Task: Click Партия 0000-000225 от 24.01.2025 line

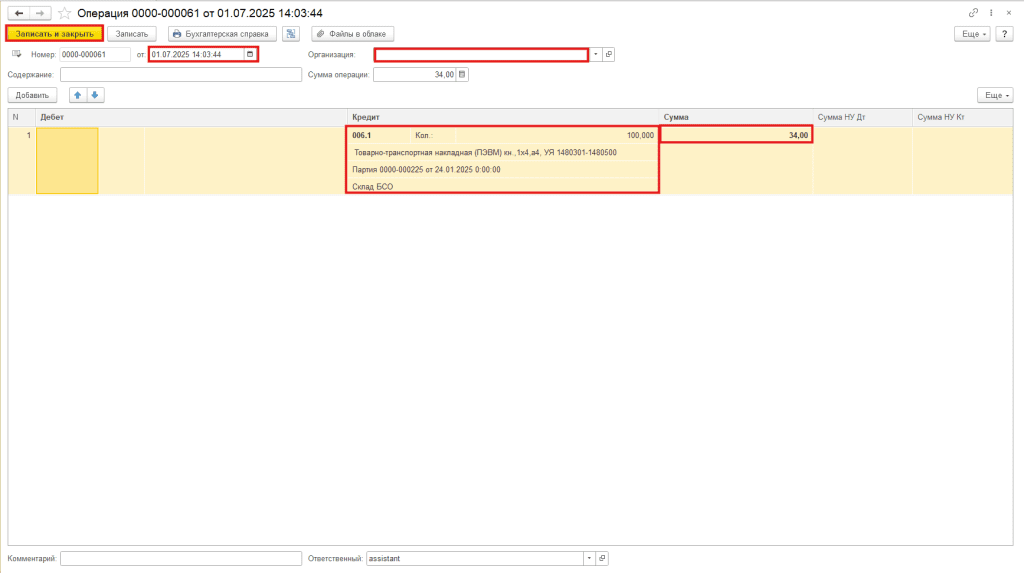Action: pos(502,169)
